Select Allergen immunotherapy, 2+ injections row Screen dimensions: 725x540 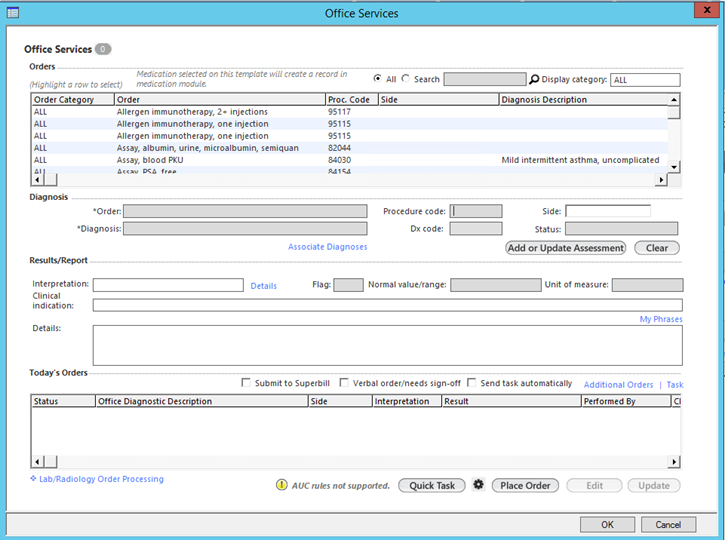(350, 112)
